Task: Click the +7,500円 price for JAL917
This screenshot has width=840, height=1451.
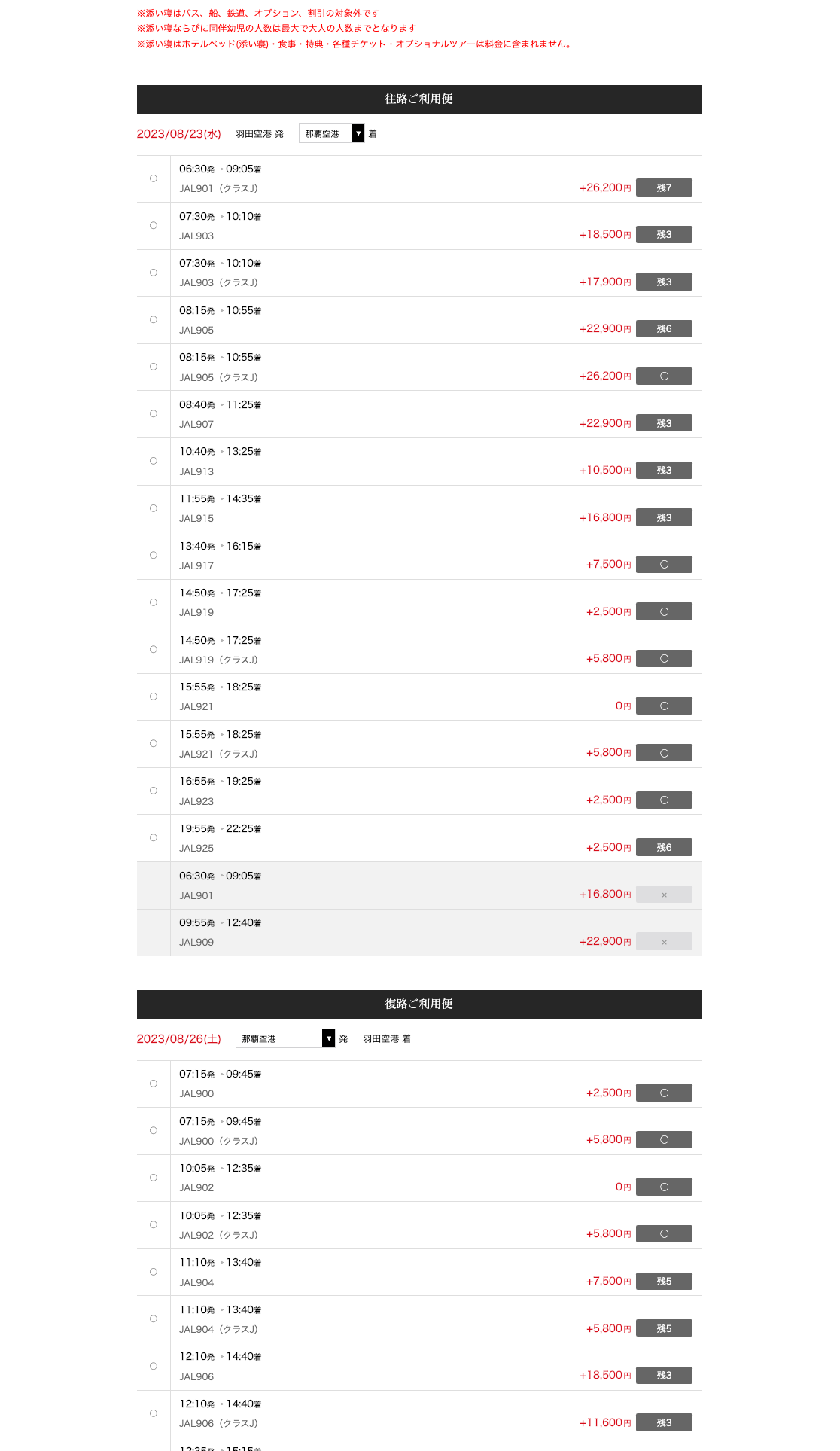Action: [608, 564]
